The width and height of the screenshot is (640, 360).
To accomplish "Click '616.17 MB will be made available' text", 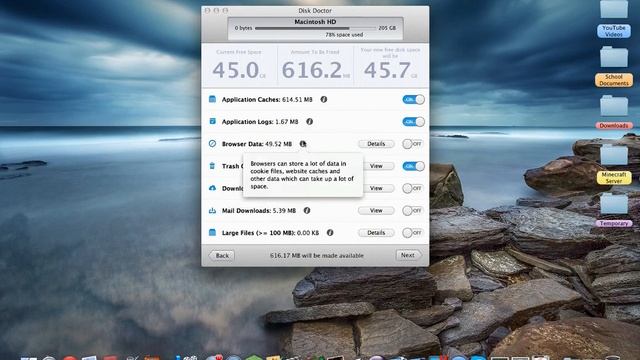I will point(317,256).
